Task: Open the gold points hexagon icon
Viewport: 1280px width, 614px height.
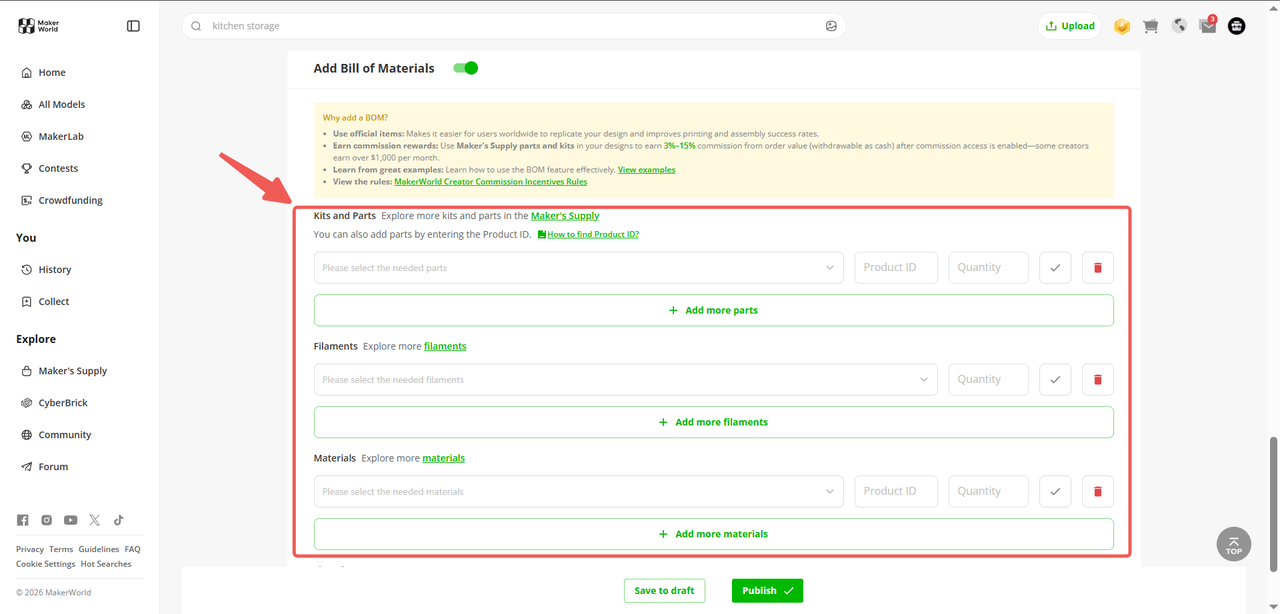Action: click(1122, 26)
